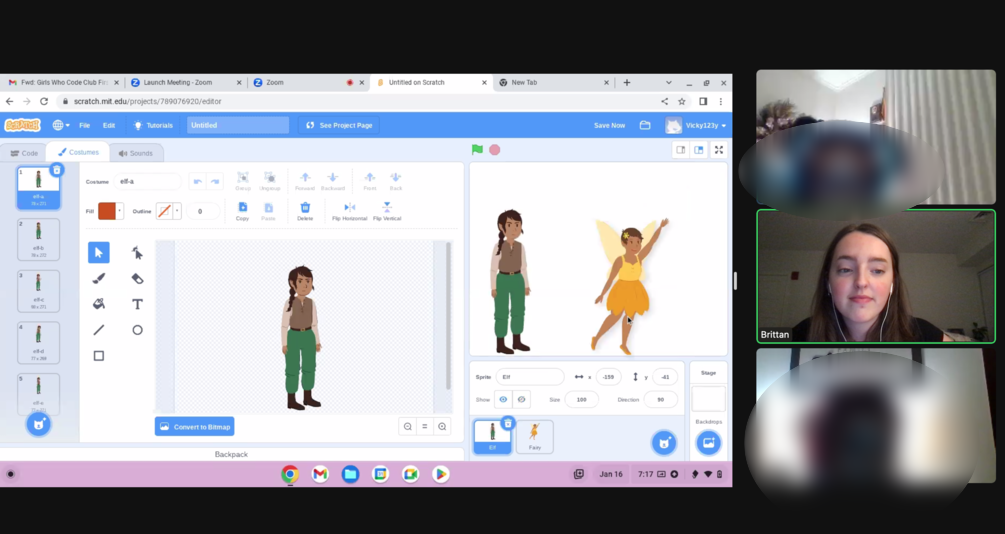Select the Circle shape tool
Image resolution: width=1005 pixels, height=534 pixels.
click(137, 330)
